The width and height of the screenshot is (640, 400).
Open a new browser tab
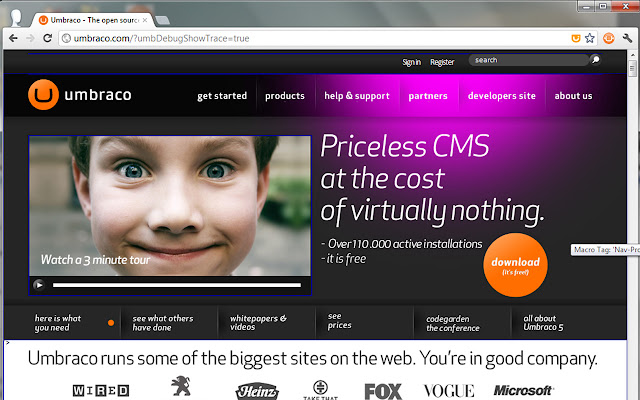(x=162, y=20)
